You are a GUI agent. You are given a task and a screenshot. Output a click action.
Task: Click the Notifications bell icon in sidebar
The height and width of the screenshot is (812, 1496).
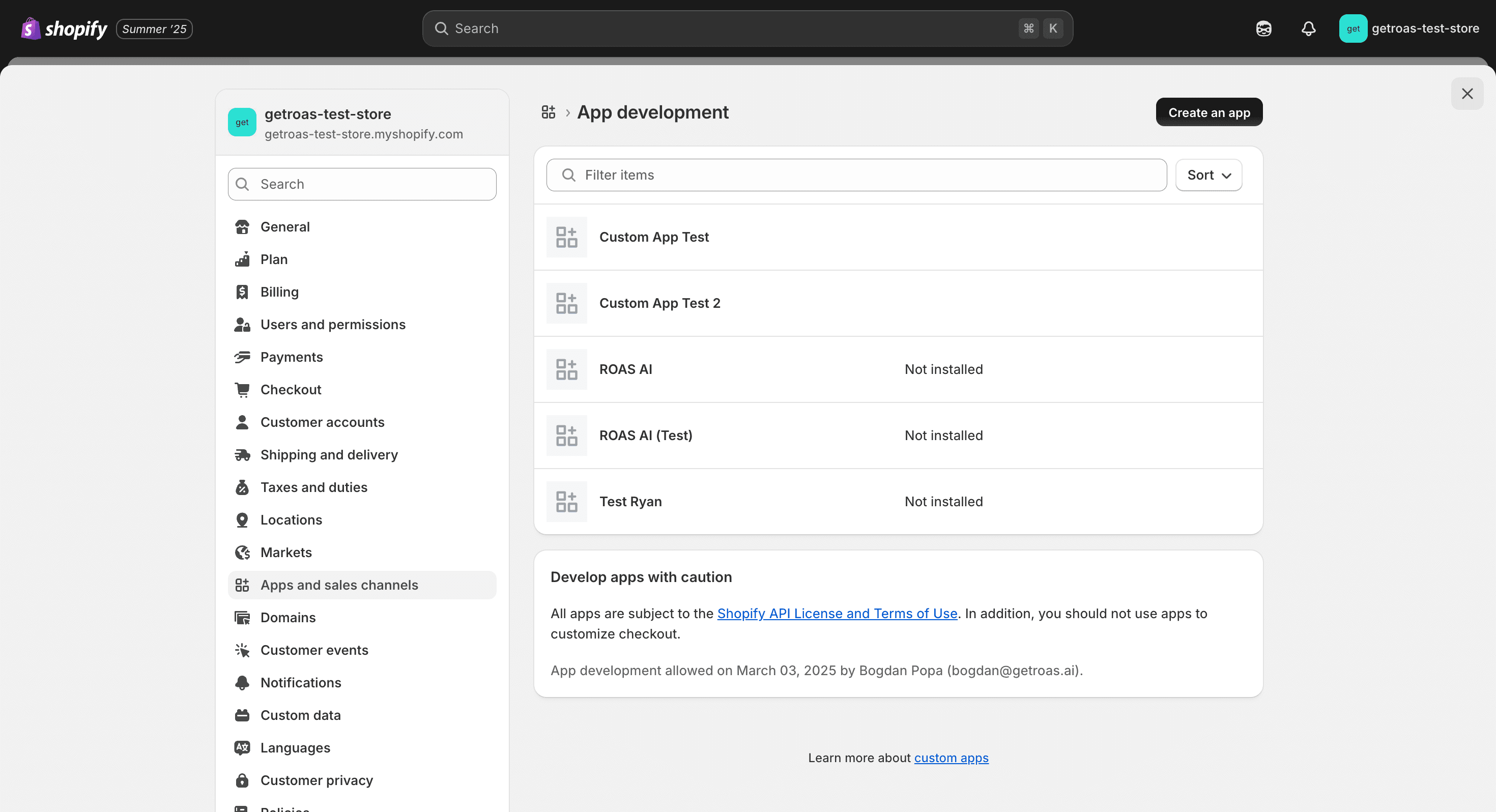[242, 682]
